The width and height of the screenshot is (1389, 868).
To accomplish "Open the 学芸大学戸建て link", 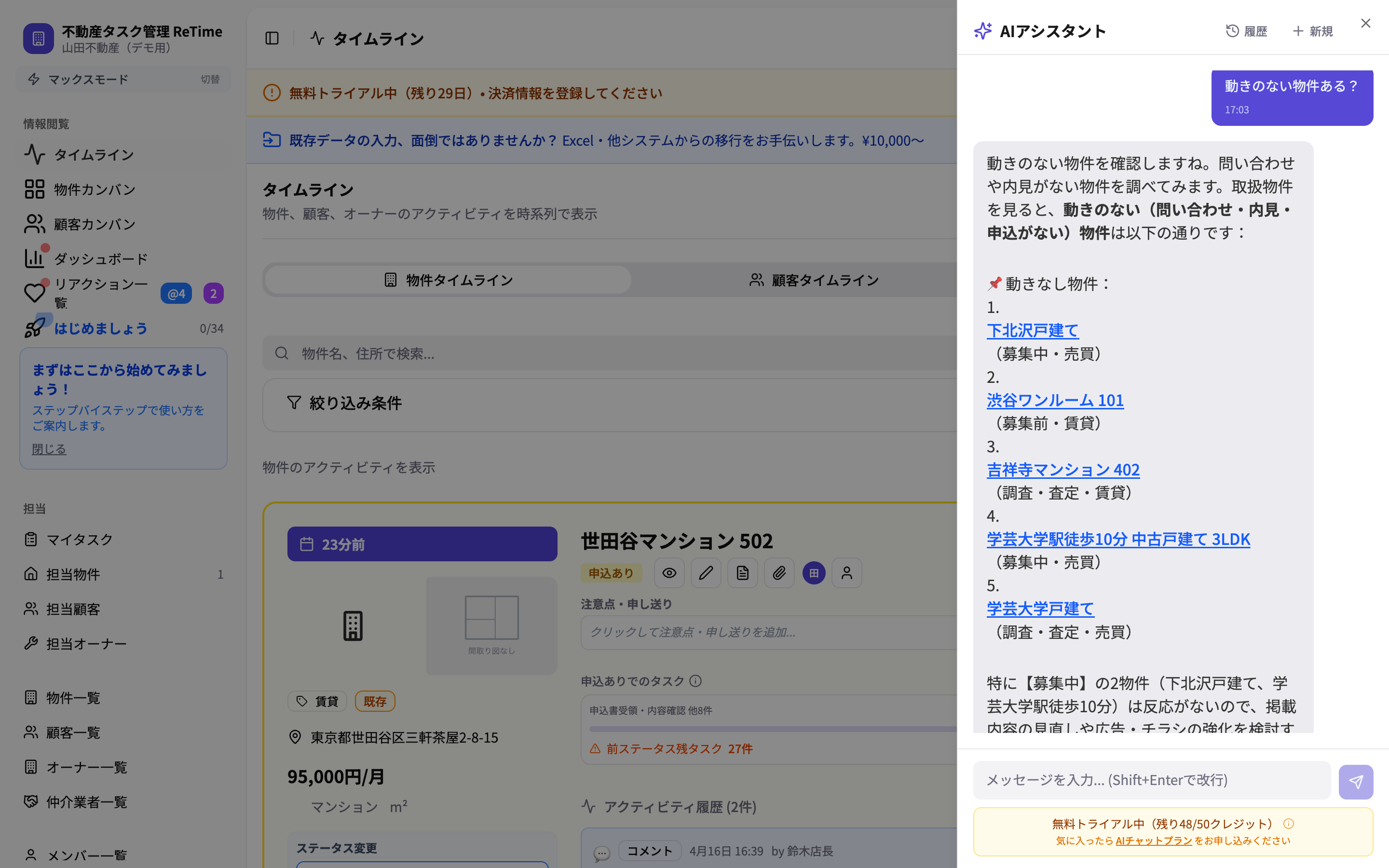I will [1040, 608].
